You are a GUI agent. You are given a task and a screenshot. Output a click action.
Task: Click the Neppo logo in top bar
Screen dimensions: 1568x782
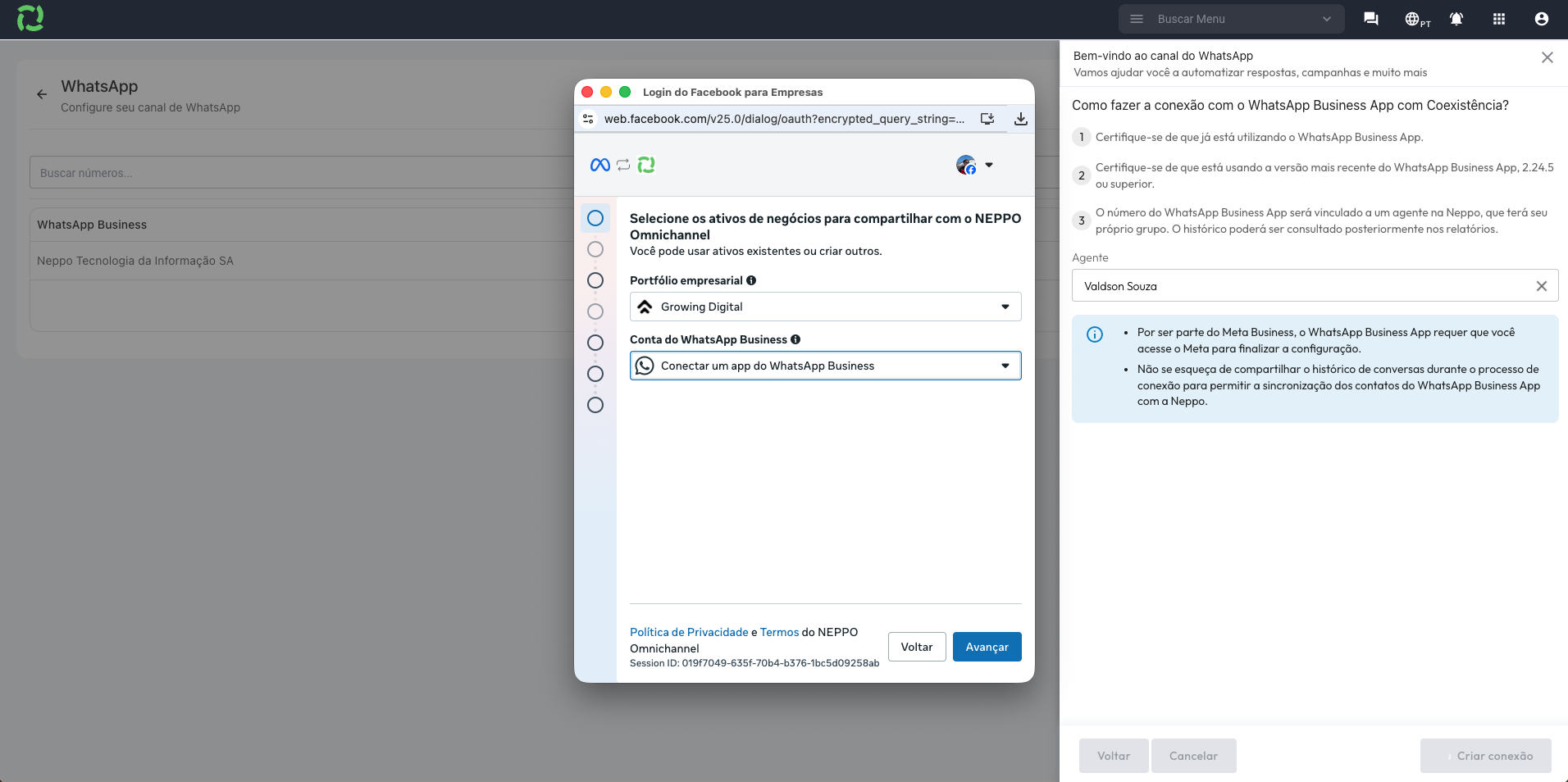pos(30,18)
